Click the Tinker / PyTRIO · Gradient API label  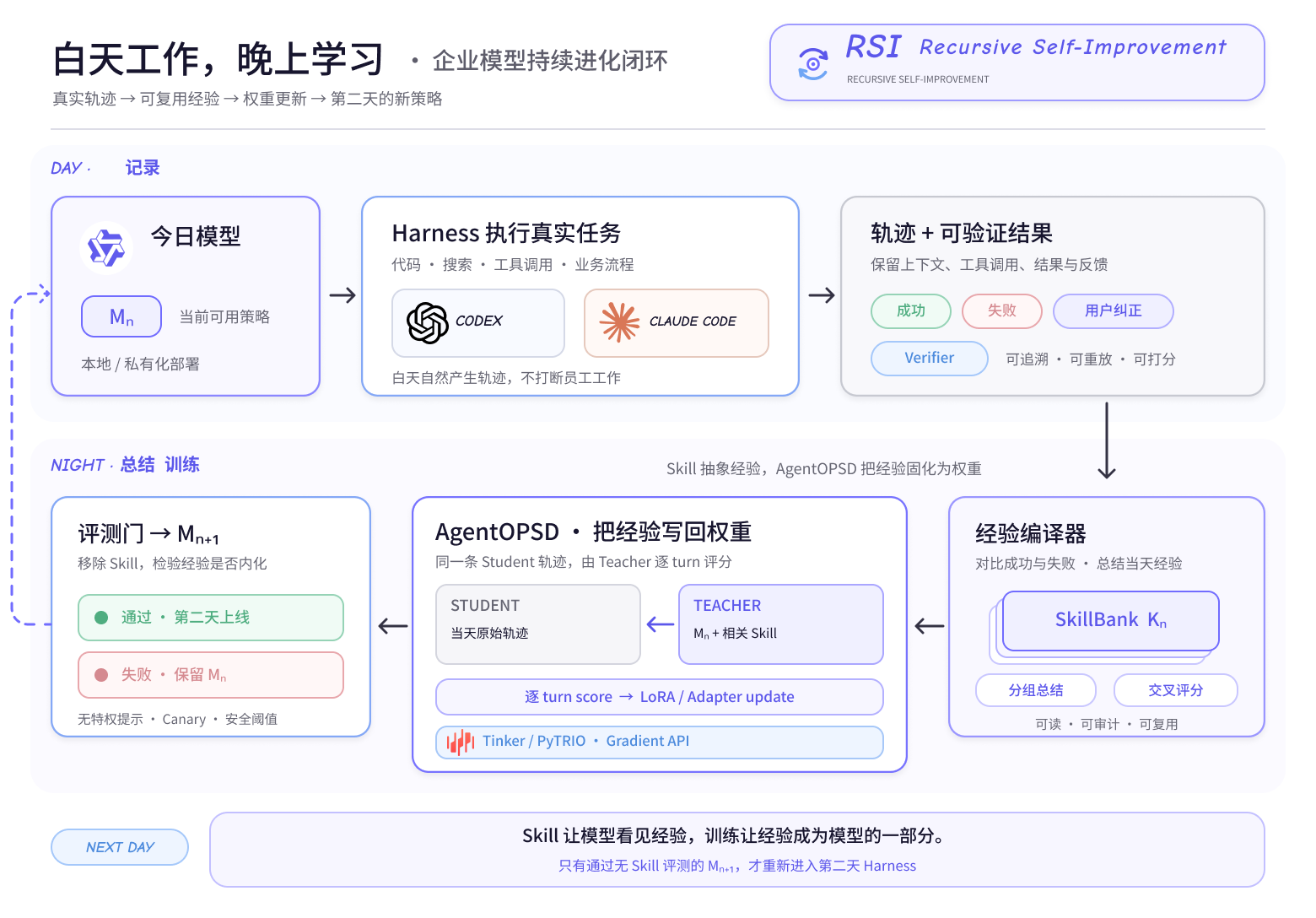pos(585,742)
